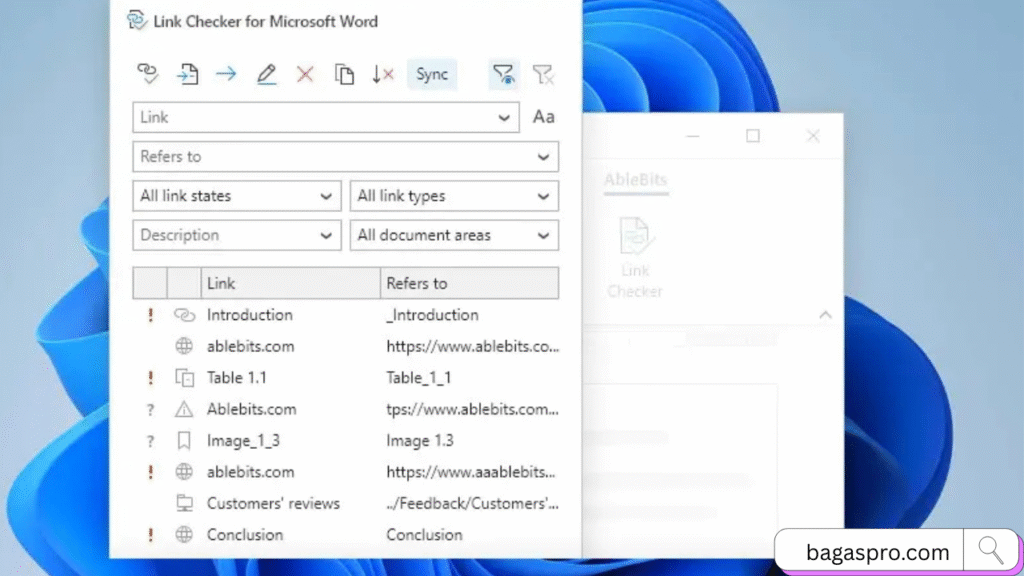Open the edit link tool
1024x576 pixels.
pyautogui.click(x=266, y=74)
